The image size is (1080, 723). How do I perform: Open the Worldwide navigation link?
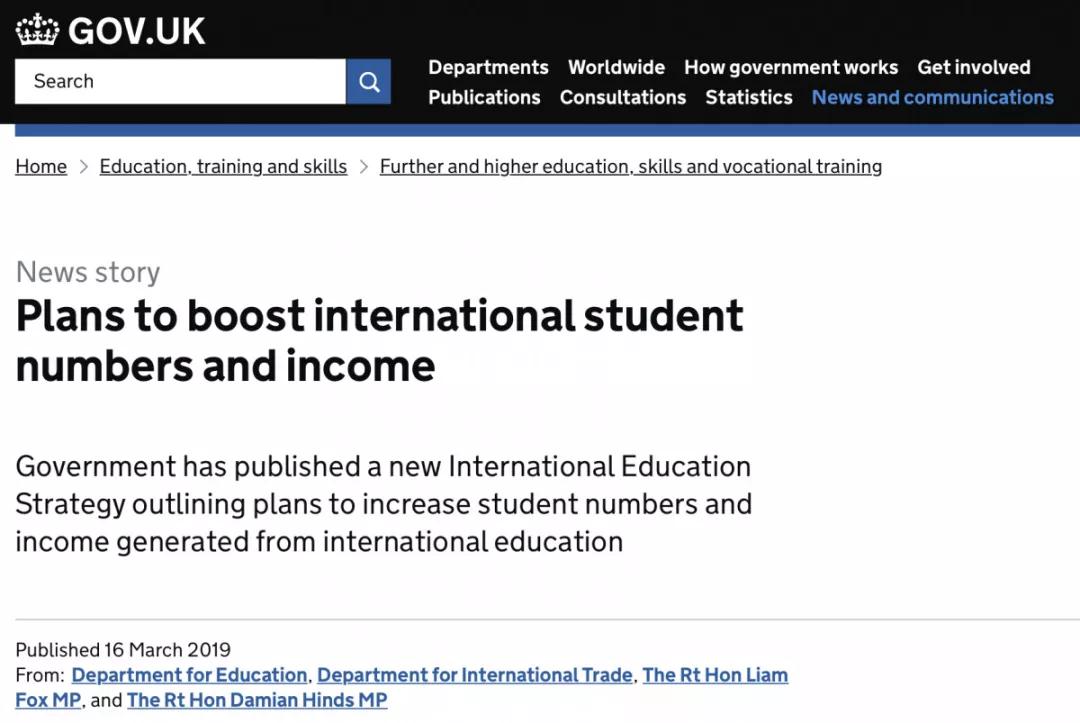[616, 67]
